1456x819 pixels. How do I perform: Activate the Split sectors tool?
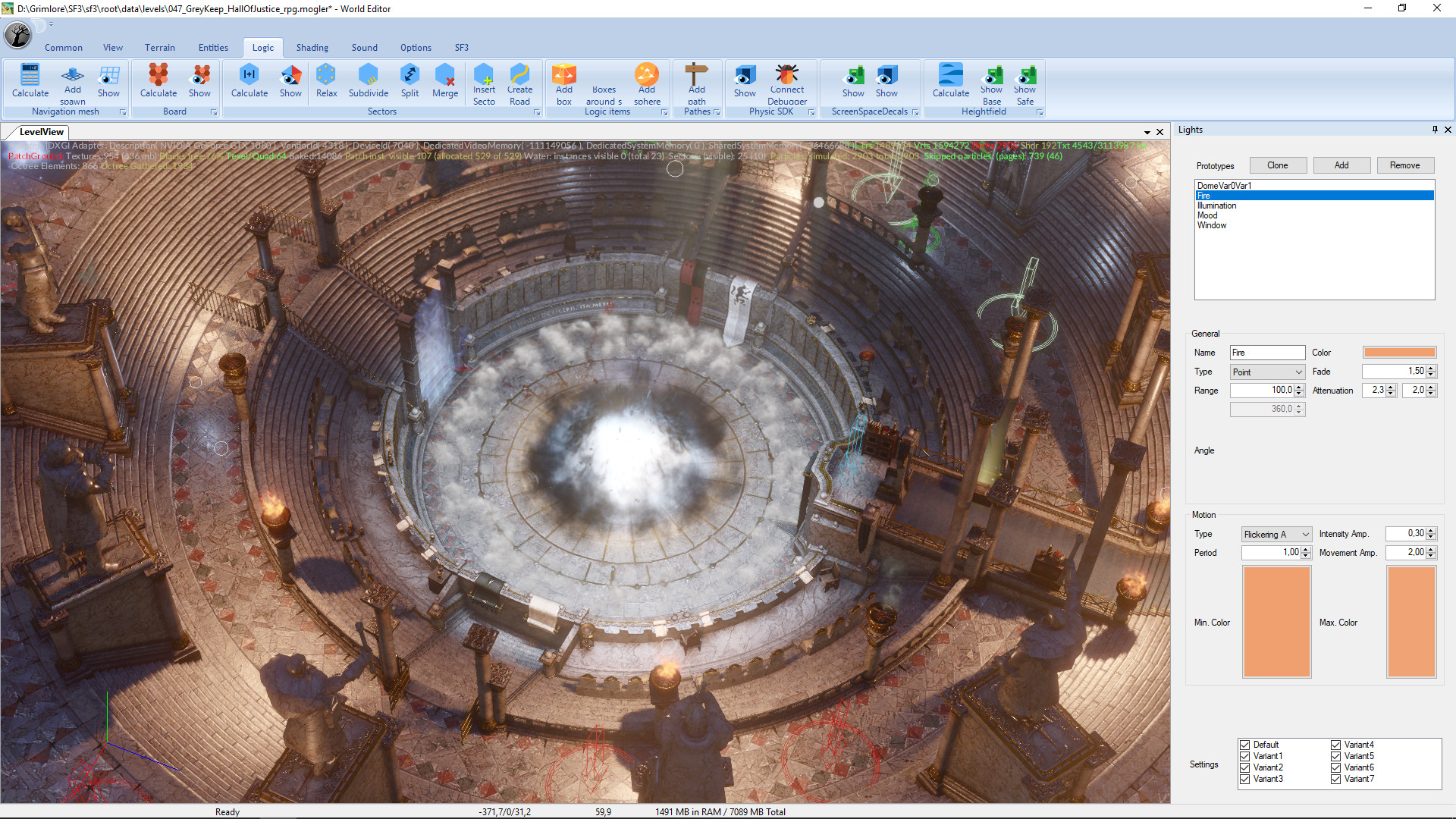409,81
